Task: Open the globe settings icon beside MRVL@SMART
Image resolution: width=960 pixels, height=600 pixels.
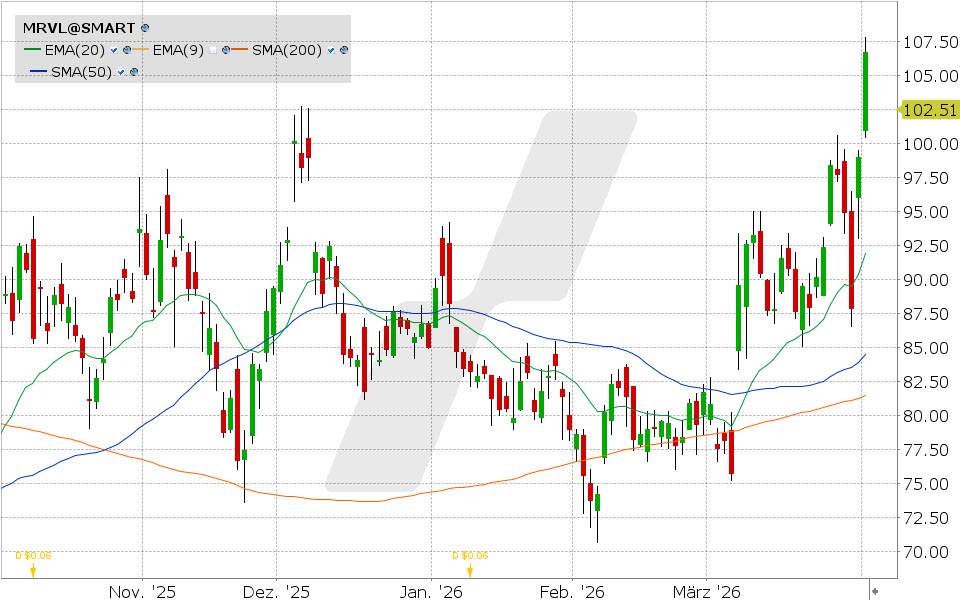Action: 144,27
